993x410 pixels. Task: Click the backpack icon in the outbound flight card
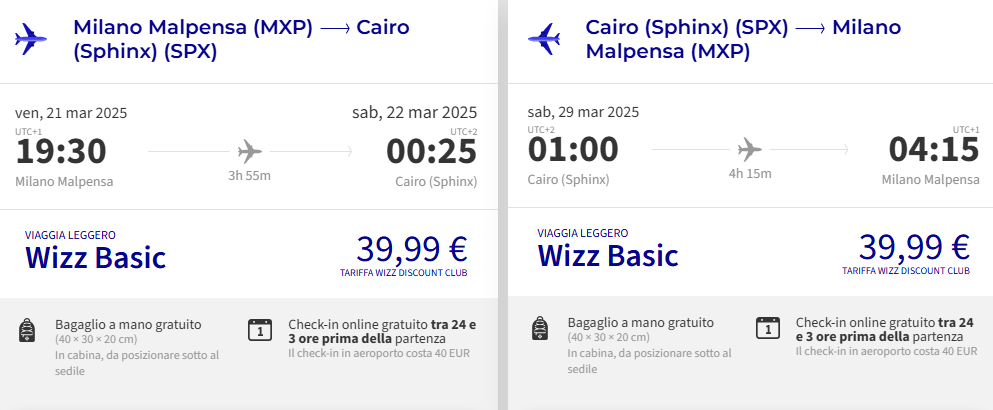(x=27, y=330)
